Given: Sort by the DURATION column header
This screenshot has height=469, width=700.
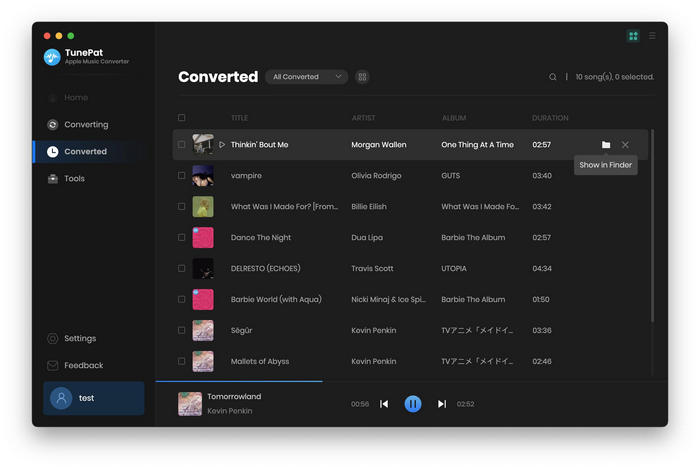Looking at the screenshot, I should (x=550, y=118).
